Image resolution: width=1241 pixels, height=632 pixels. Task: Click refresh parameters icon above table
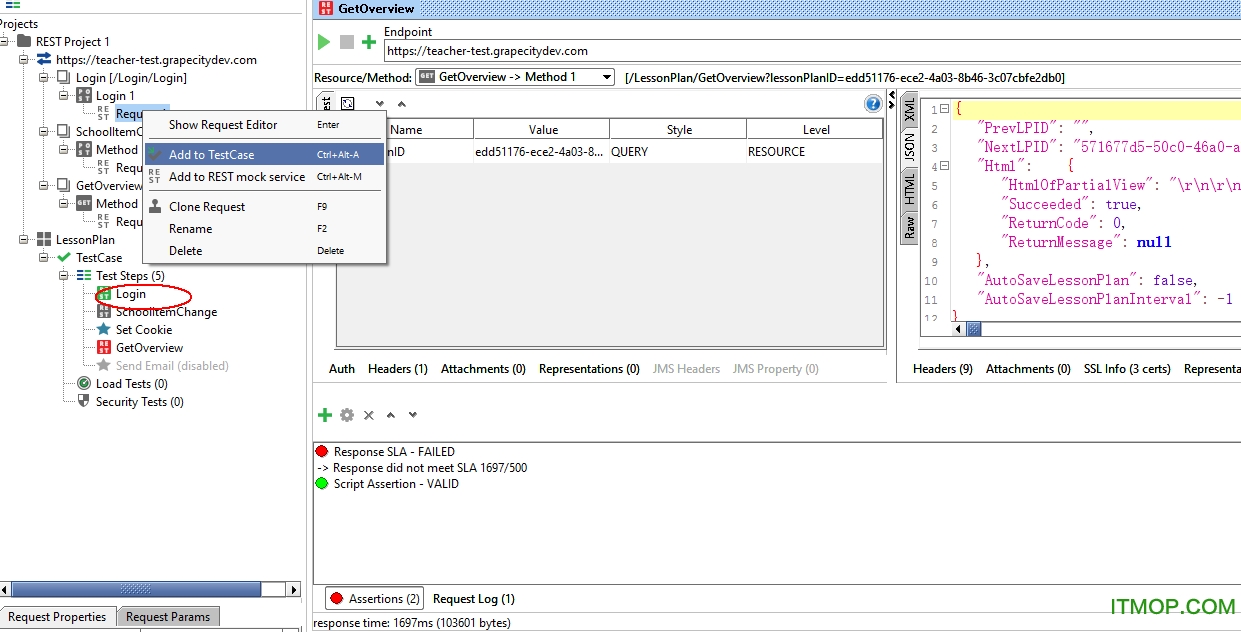coord(347,103)
